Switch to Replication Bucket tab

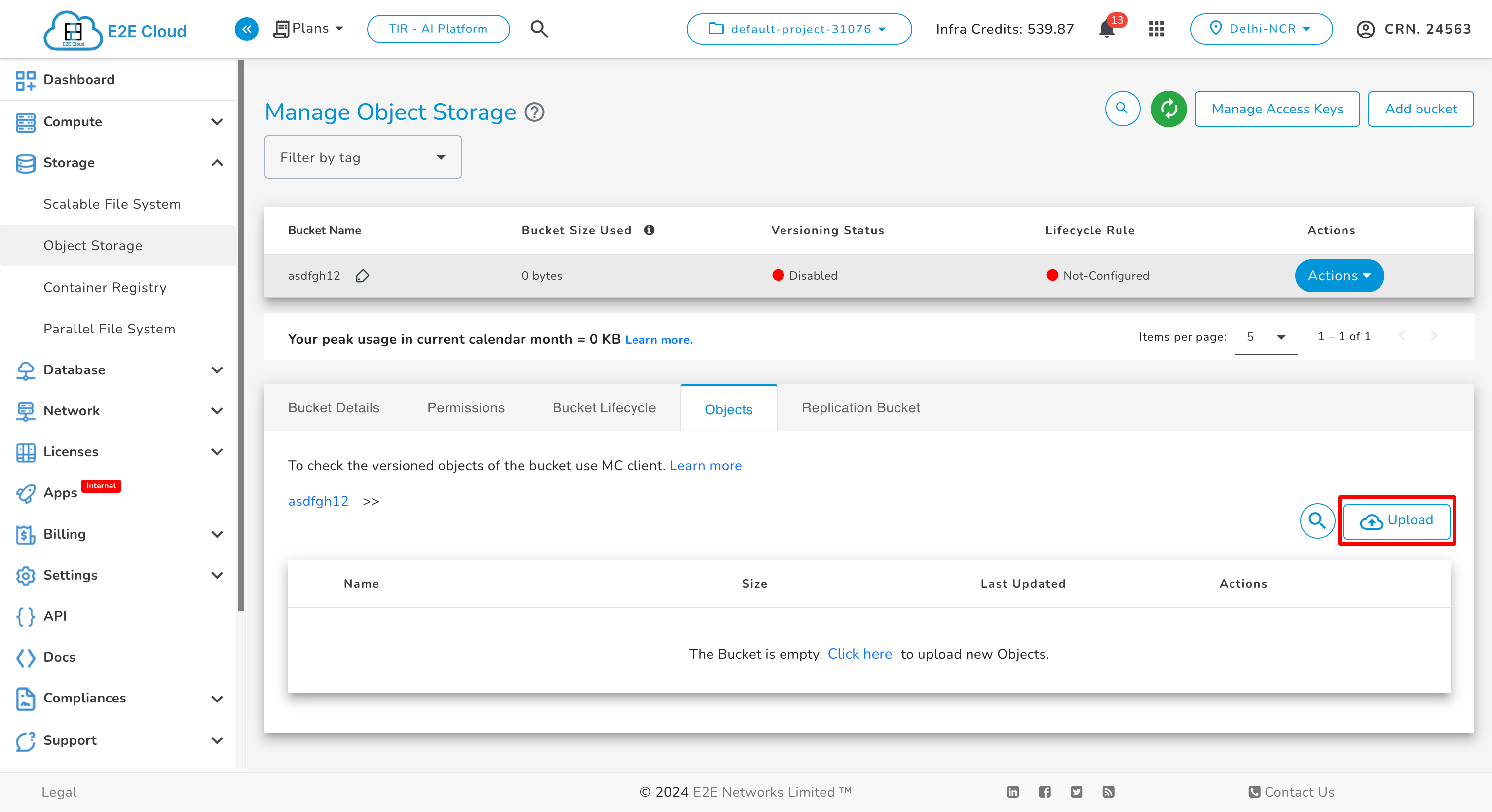coord(860,408)
